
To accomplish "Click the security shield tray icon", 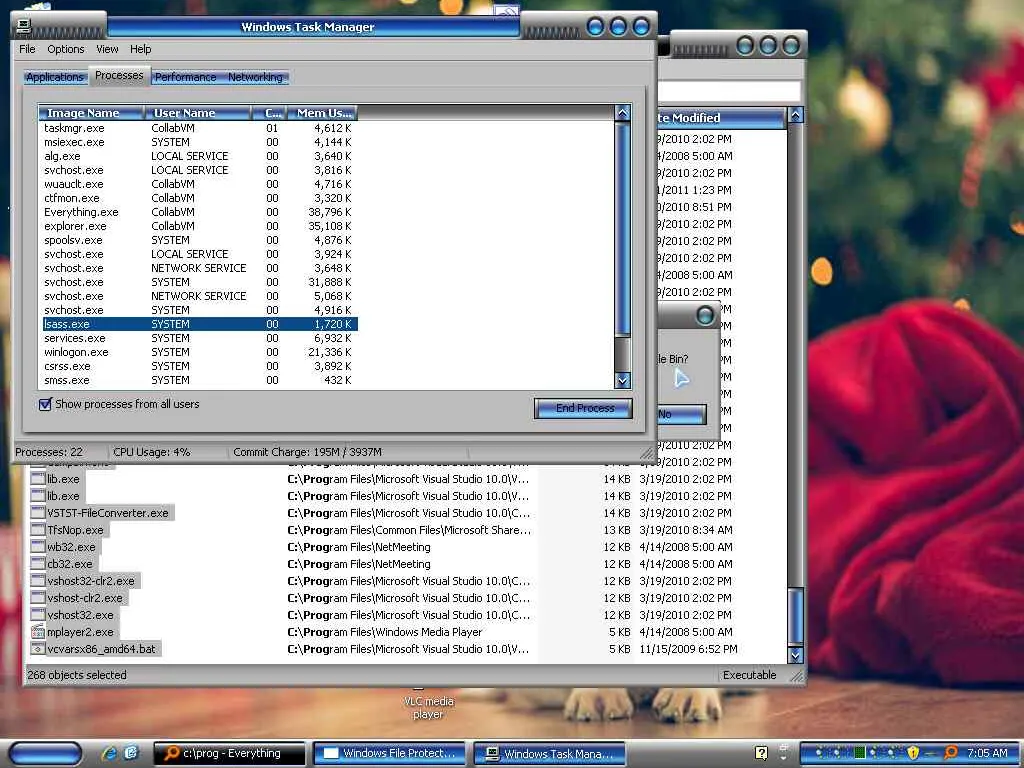I will click(x=913, y=753).
